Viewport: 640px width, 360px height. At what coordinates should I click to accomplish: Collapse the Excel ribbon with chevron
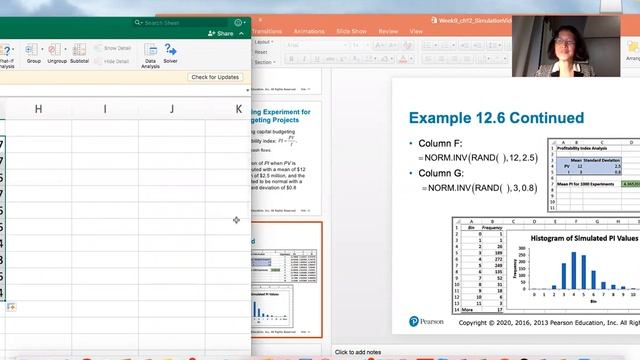coord(242,33)
